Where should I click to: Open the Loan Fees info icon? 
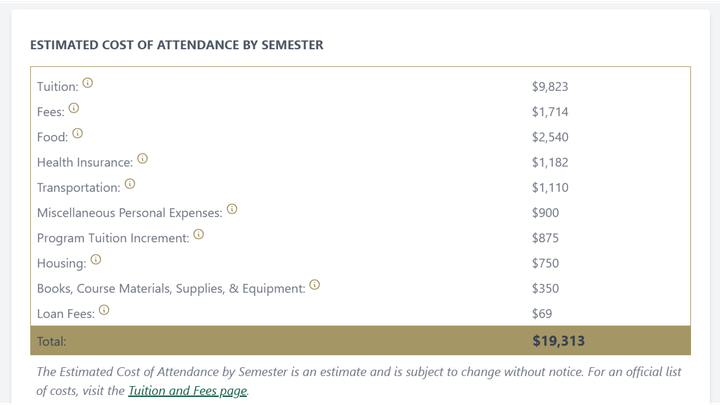click(104, 310)
